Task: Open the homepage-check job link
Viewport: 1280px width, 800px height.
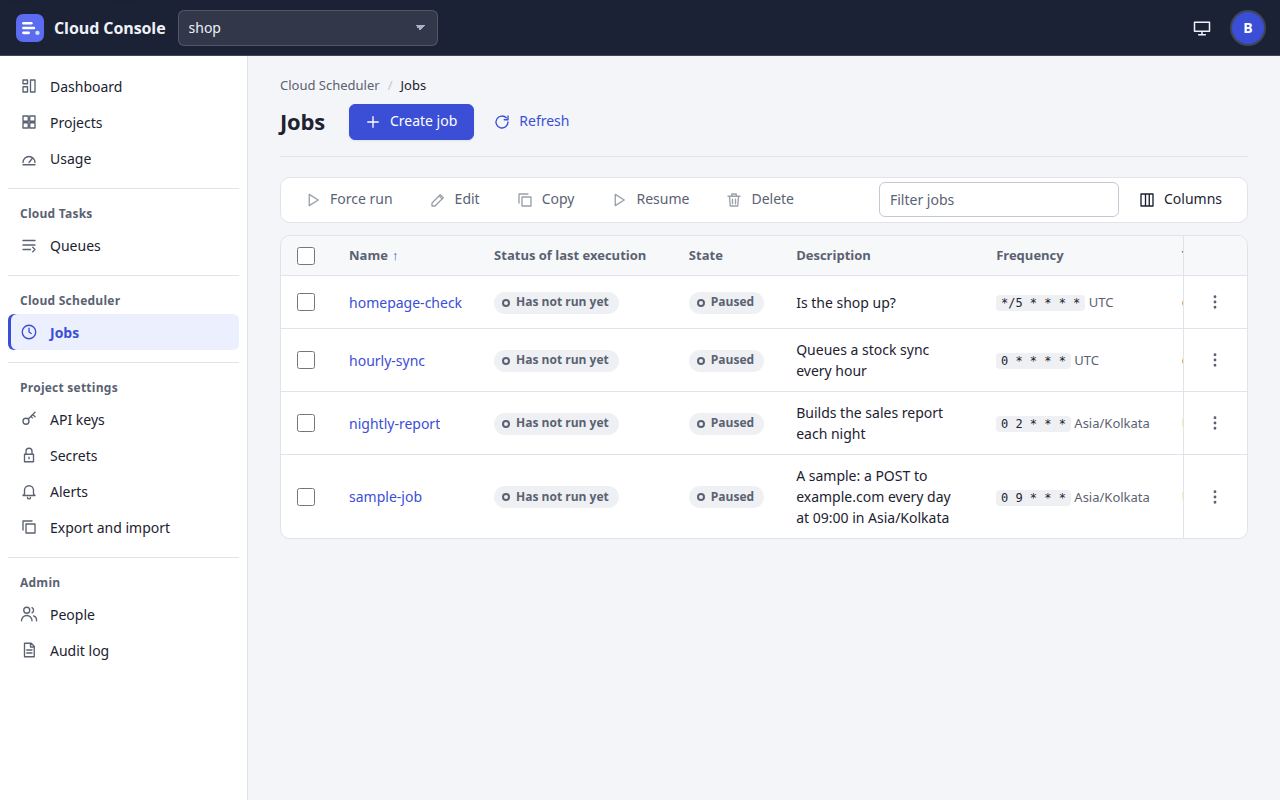Action: pos(405,303)
